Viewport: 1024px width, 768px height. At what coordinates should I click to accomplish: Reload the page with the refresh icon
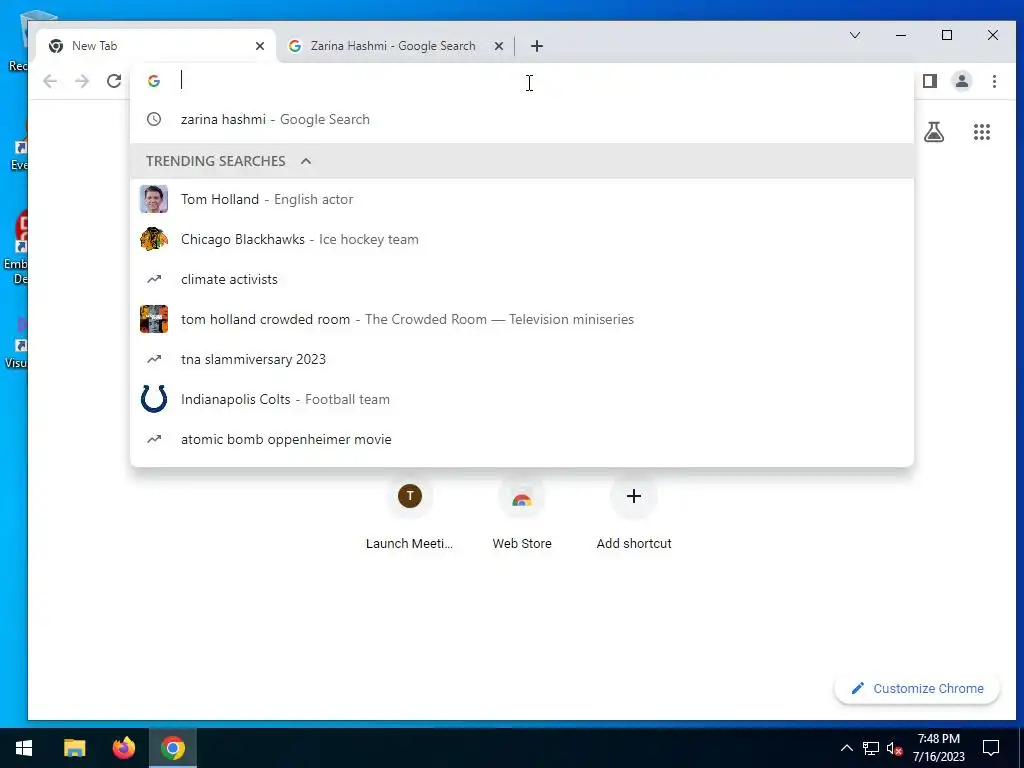click(114, 81)
